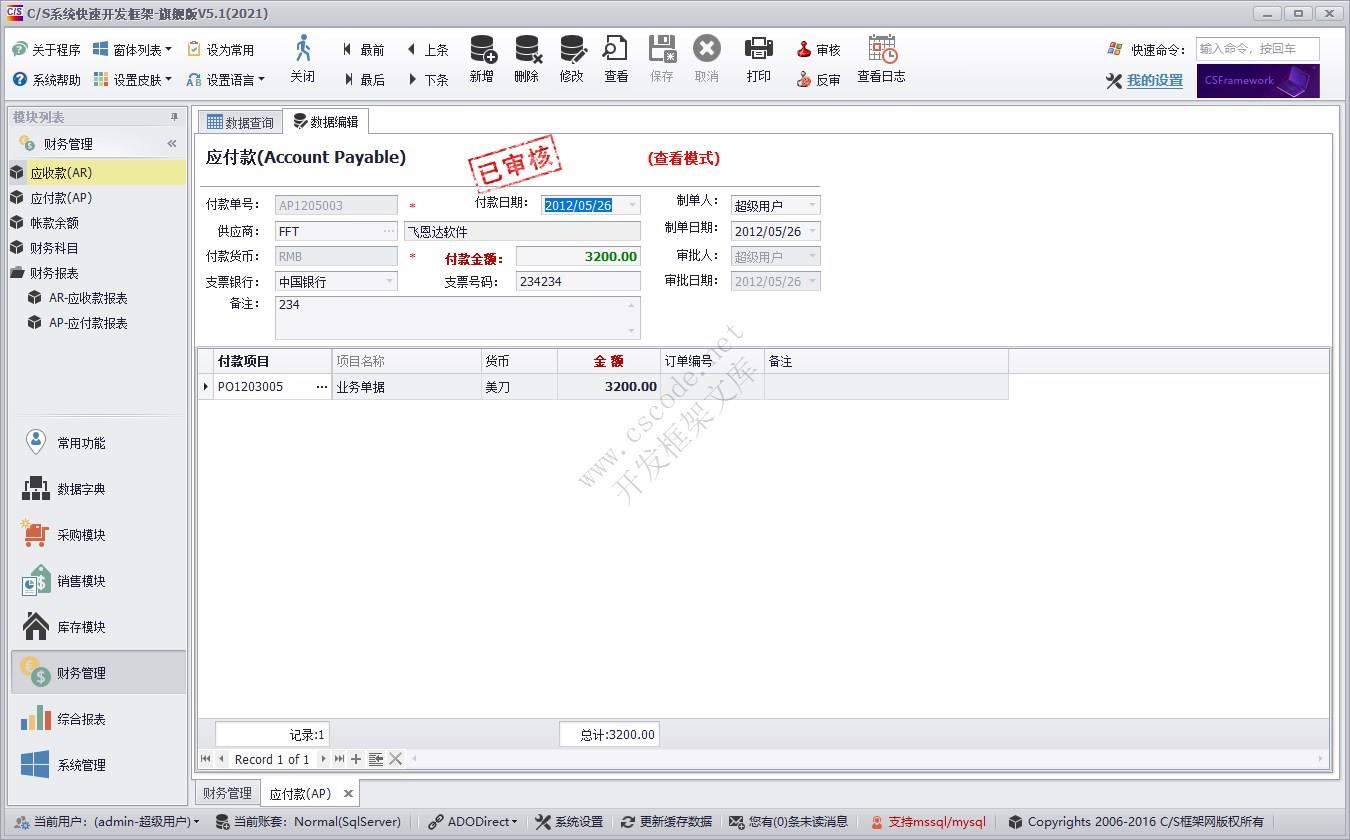
Task: Click the 打印 (Print) icon
Action: click(758, 62)
